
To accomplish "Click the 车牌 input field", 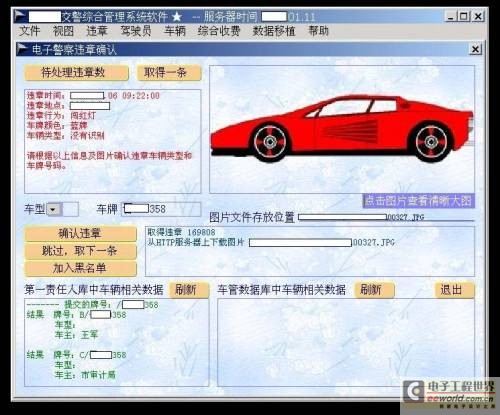I will [x=161, y=209].
